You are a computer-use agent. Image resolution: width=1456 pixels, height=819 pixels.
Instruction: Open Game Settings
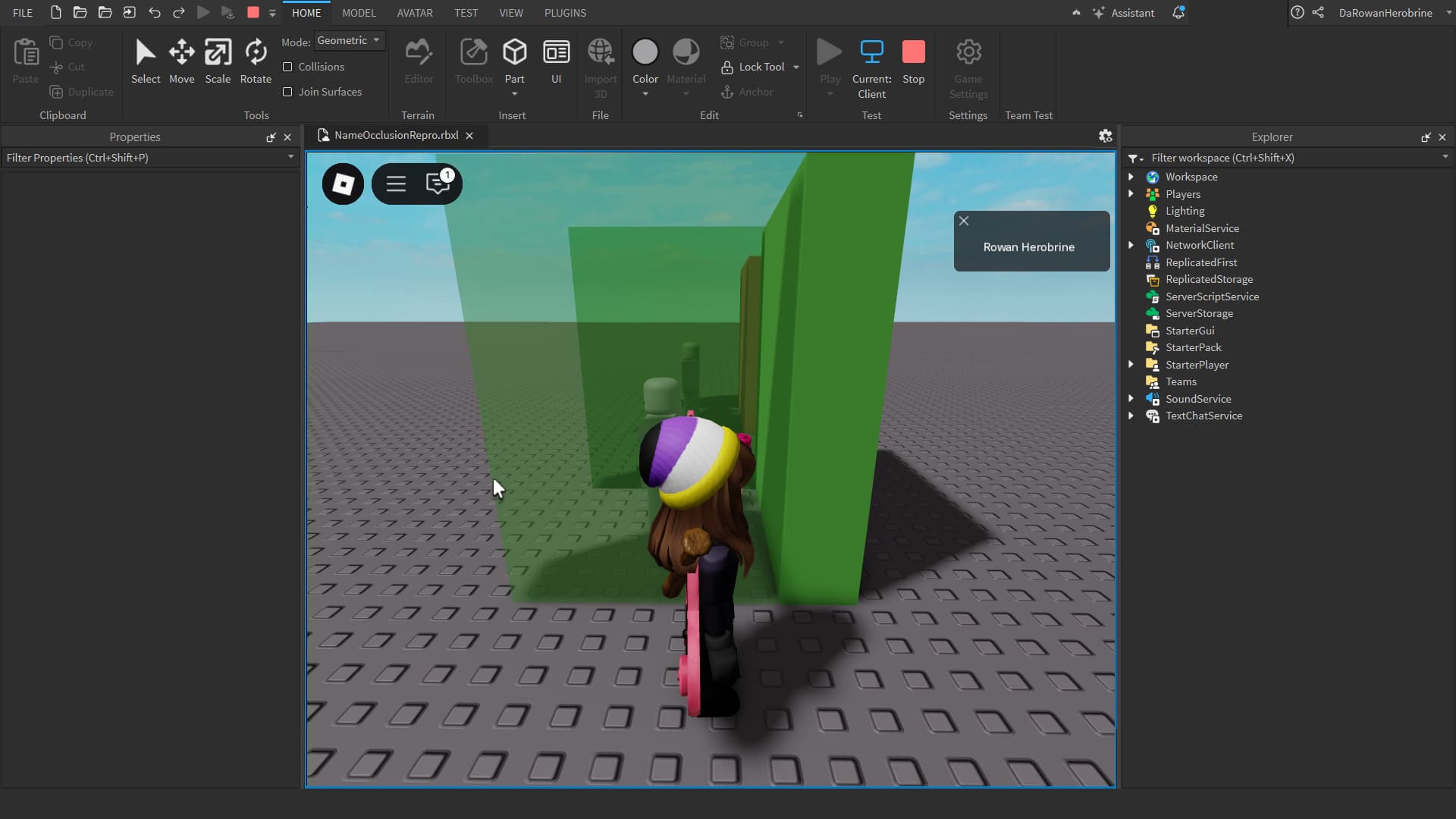point(968,61)
